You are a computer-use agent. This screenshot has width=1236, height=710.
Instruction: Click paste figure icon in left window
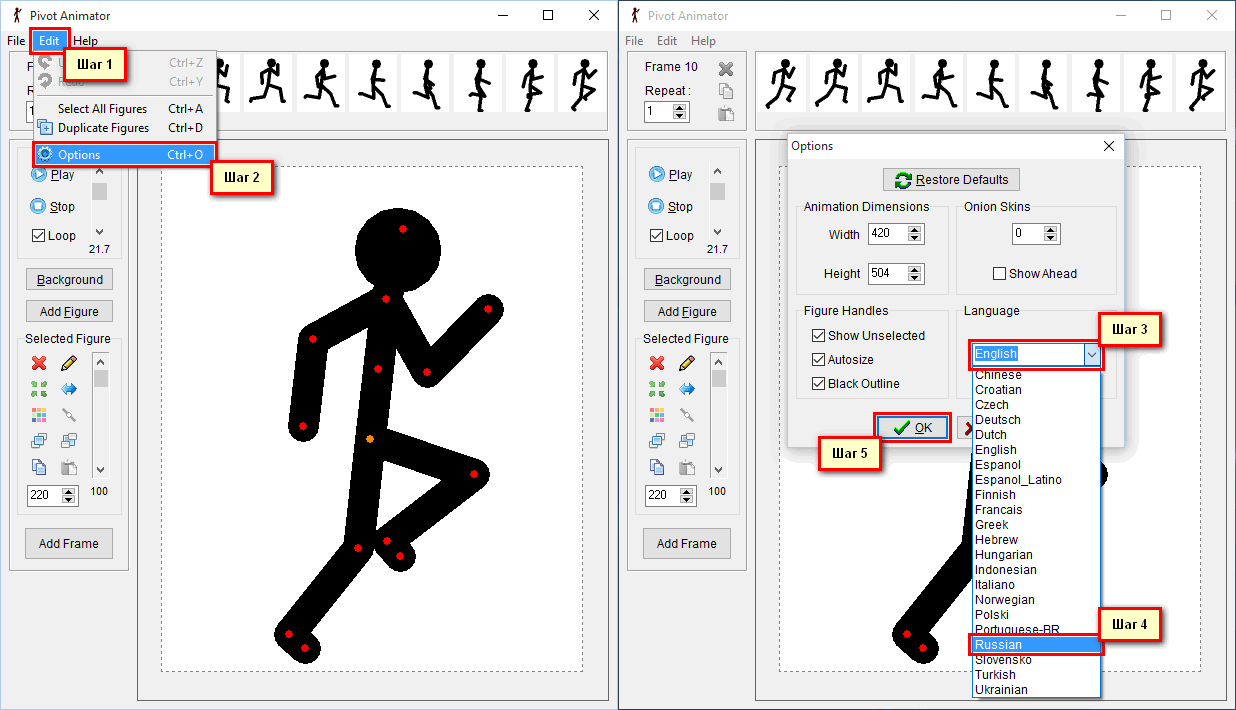[69, 467]
